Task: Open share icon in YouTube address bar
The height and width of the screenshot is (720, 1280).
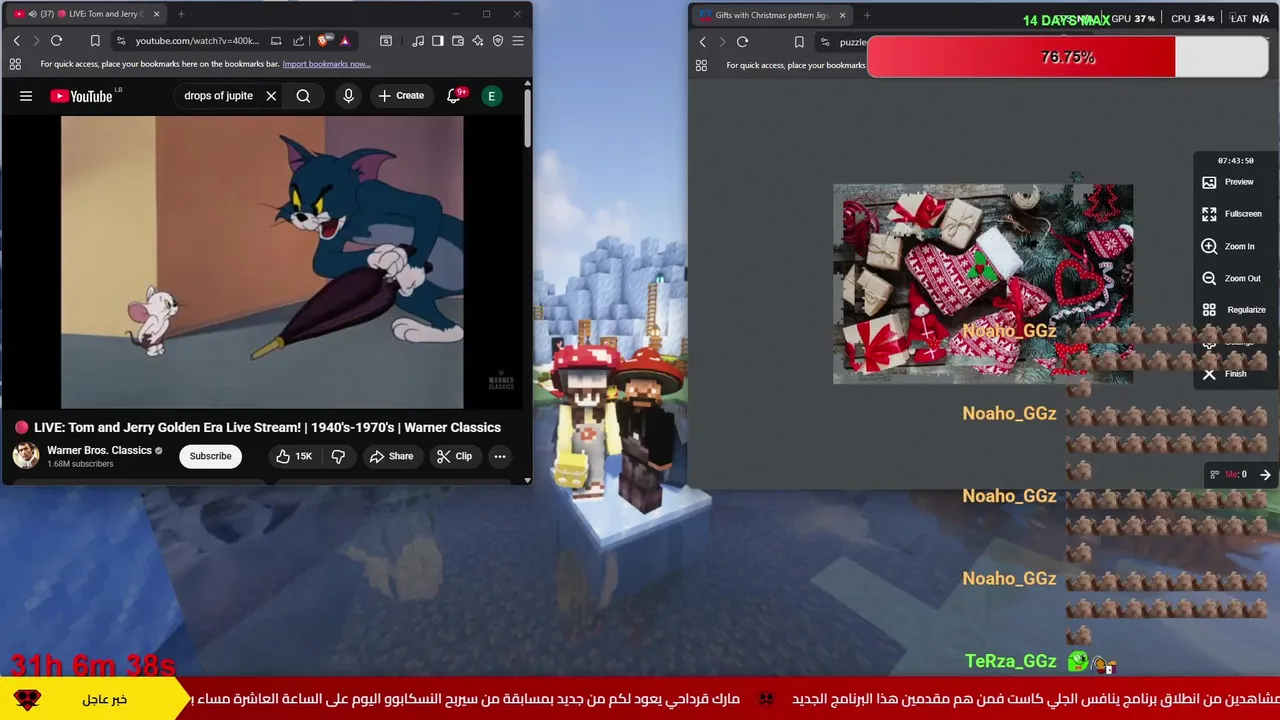Action: pyautogui.click(x=298, y=41)
